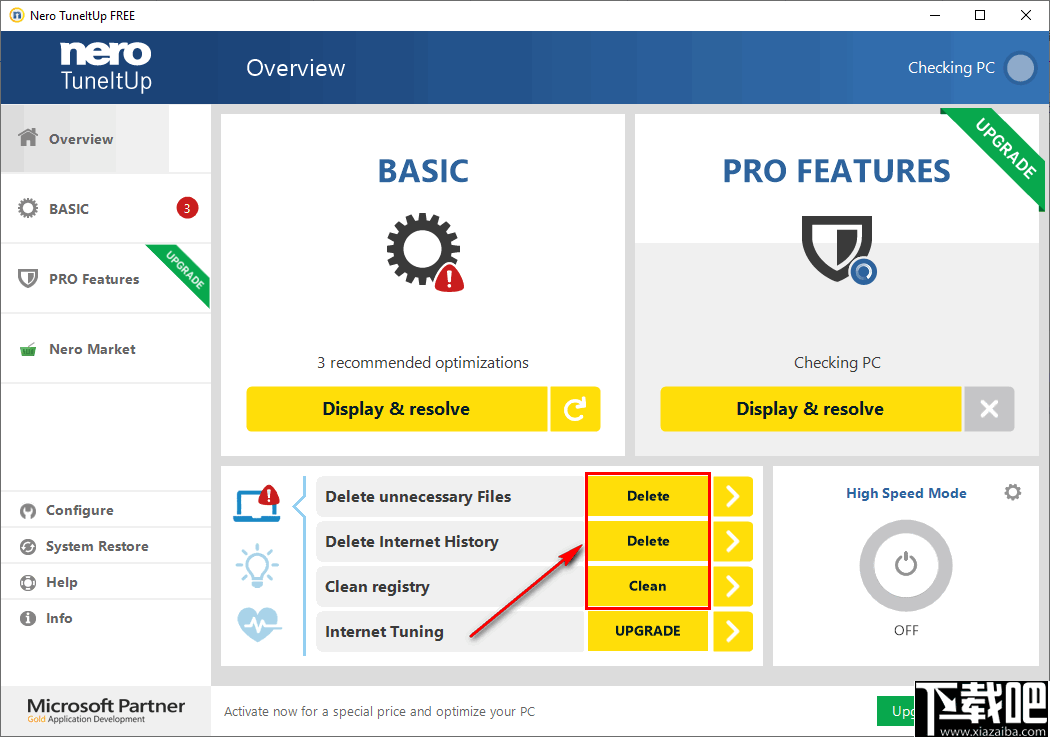Select the laptop warning category icon

[x=257, y=504]
